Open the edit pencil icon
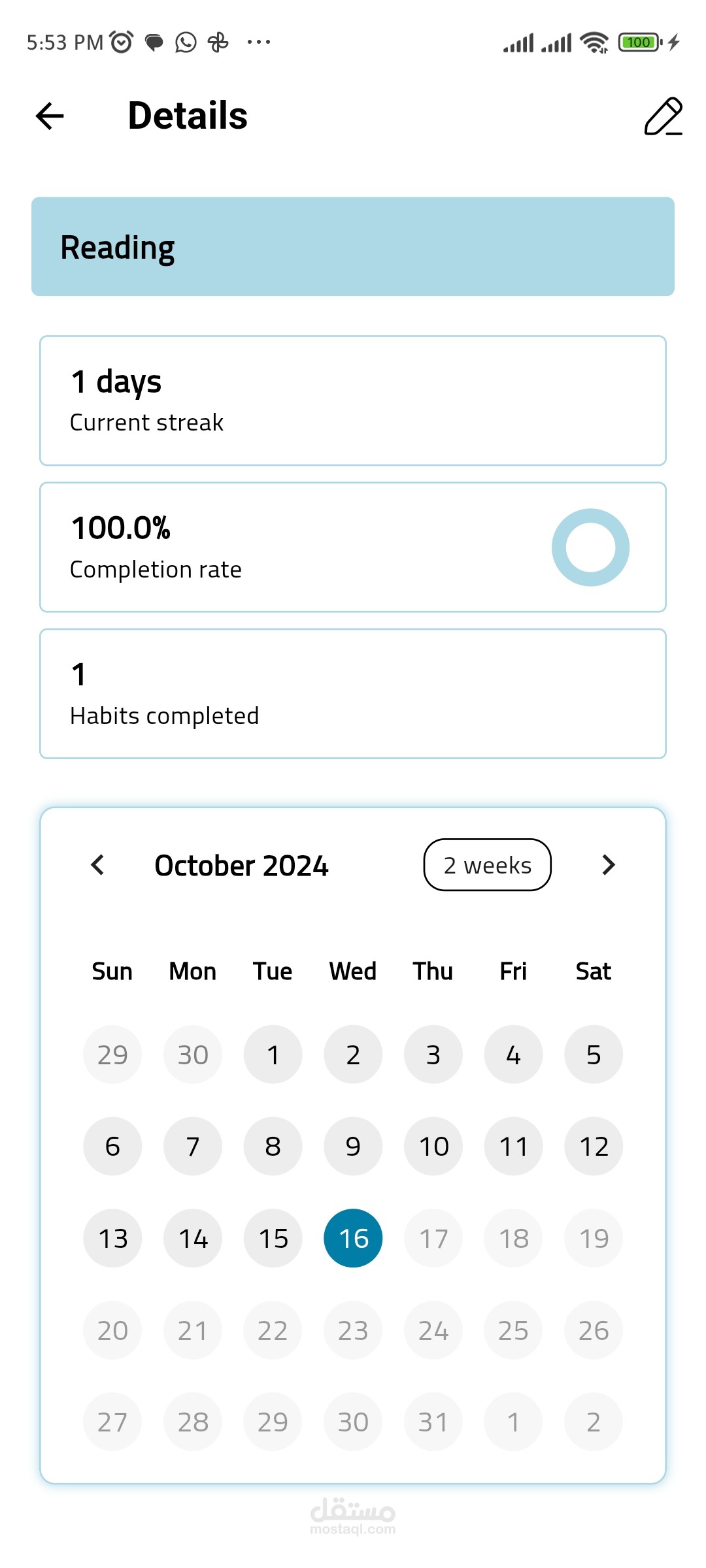 (x=663, y=116)
